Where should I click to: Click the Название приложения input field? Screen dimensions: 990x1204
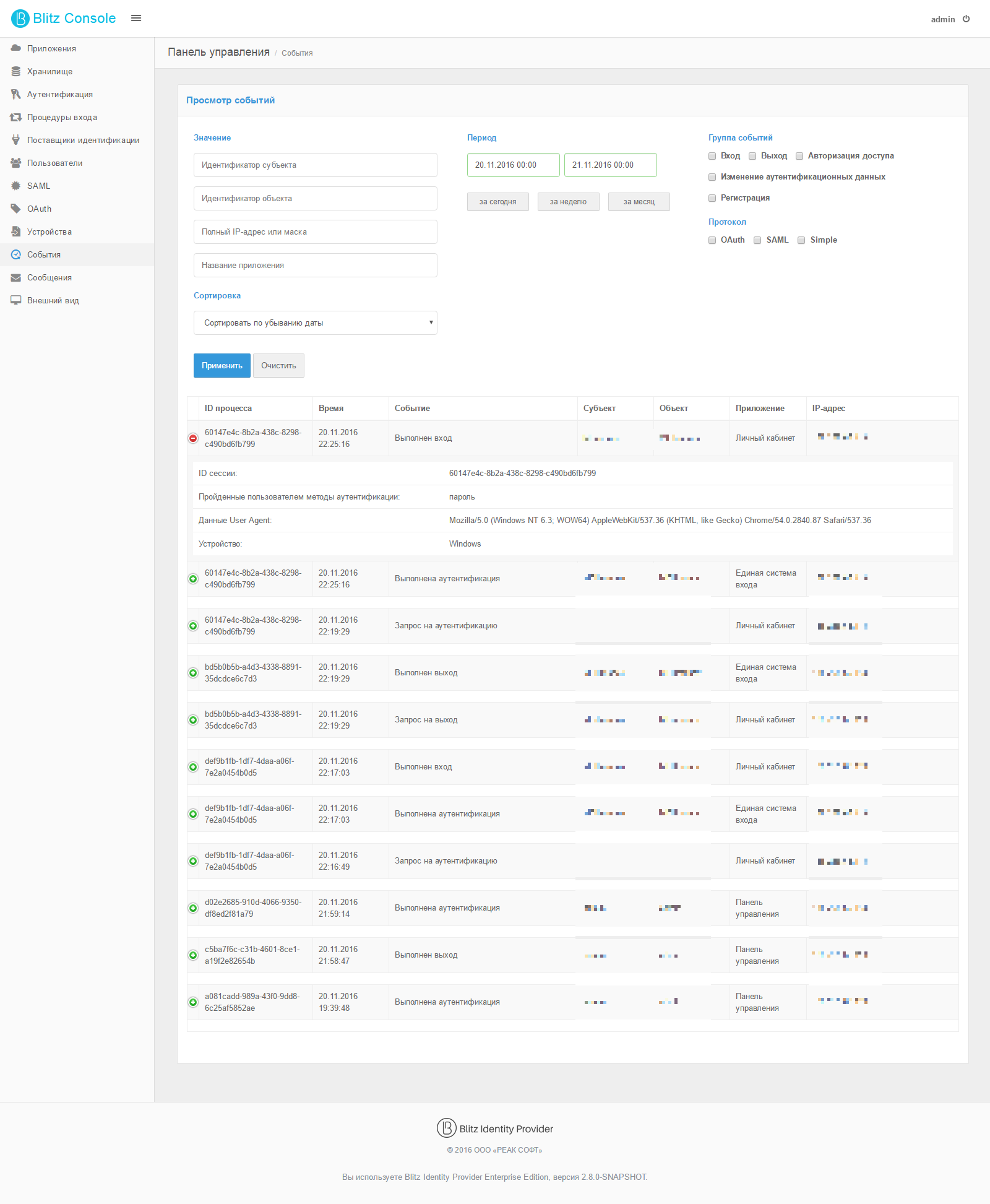[x=316, y=266]
